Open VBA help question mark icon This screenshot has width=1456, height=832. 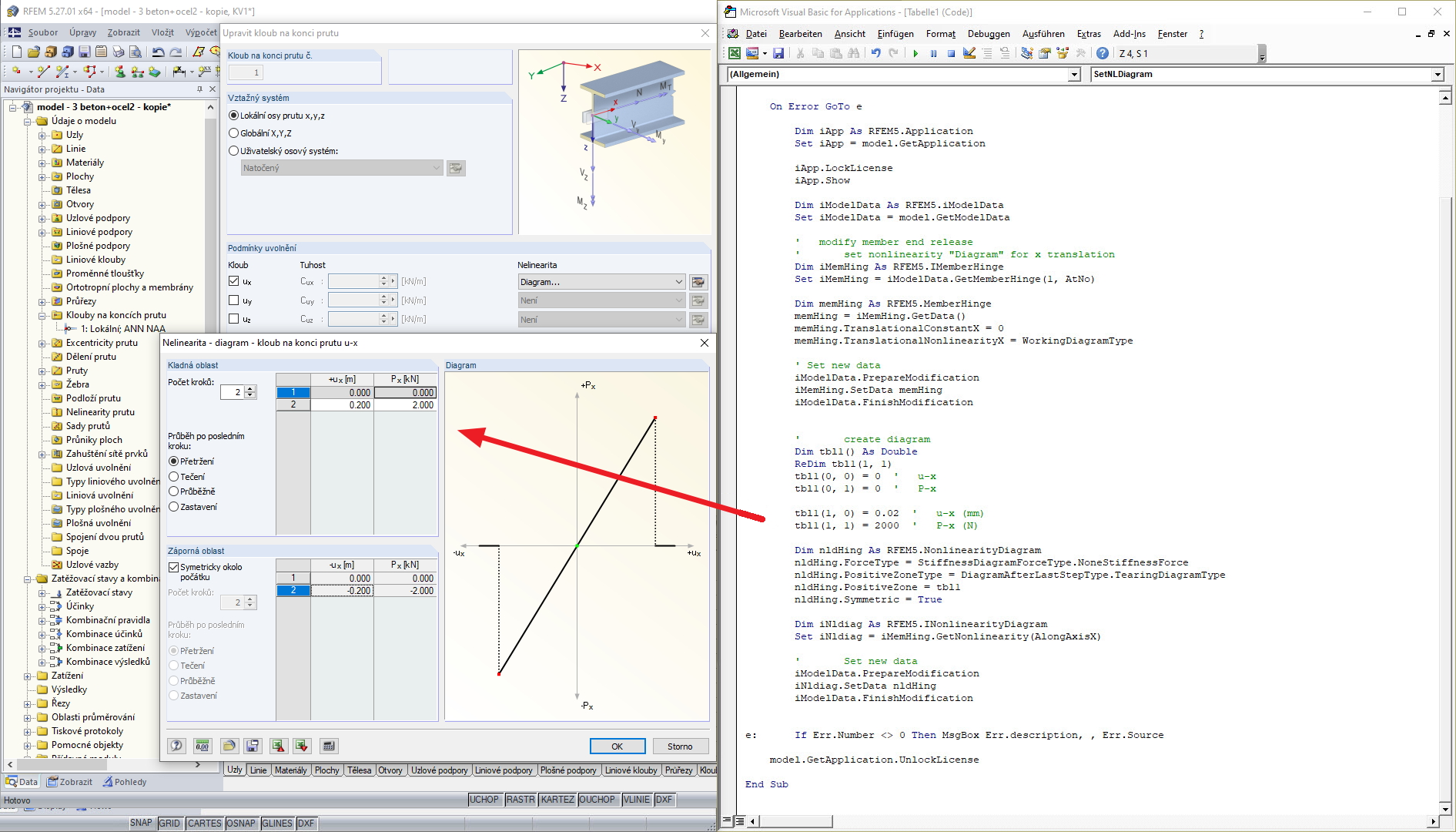[1103, 53]
